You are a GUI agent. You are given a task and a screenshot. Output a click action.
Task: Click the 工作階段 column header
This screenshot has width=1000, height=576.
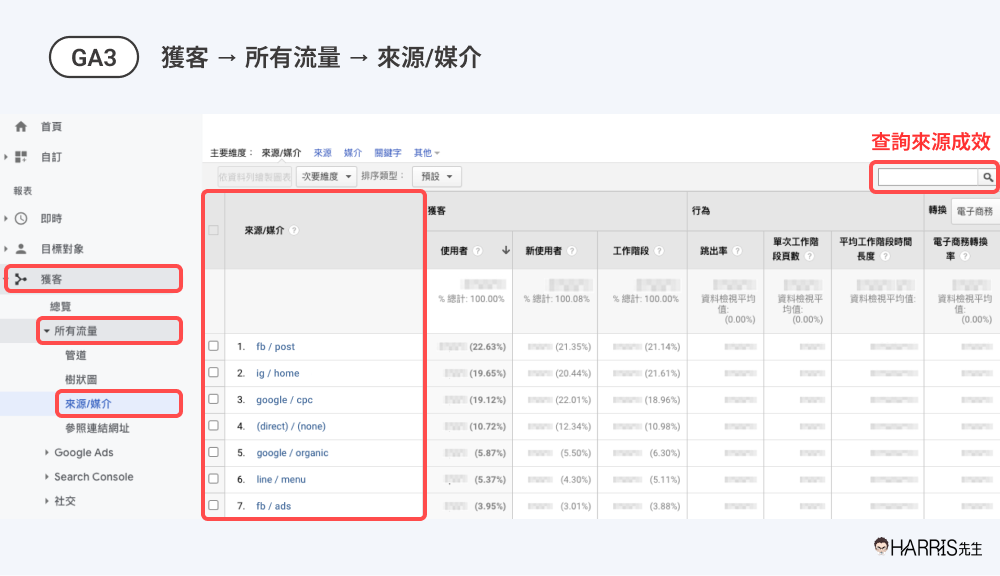pyautogui.click(x=631, y=251)
